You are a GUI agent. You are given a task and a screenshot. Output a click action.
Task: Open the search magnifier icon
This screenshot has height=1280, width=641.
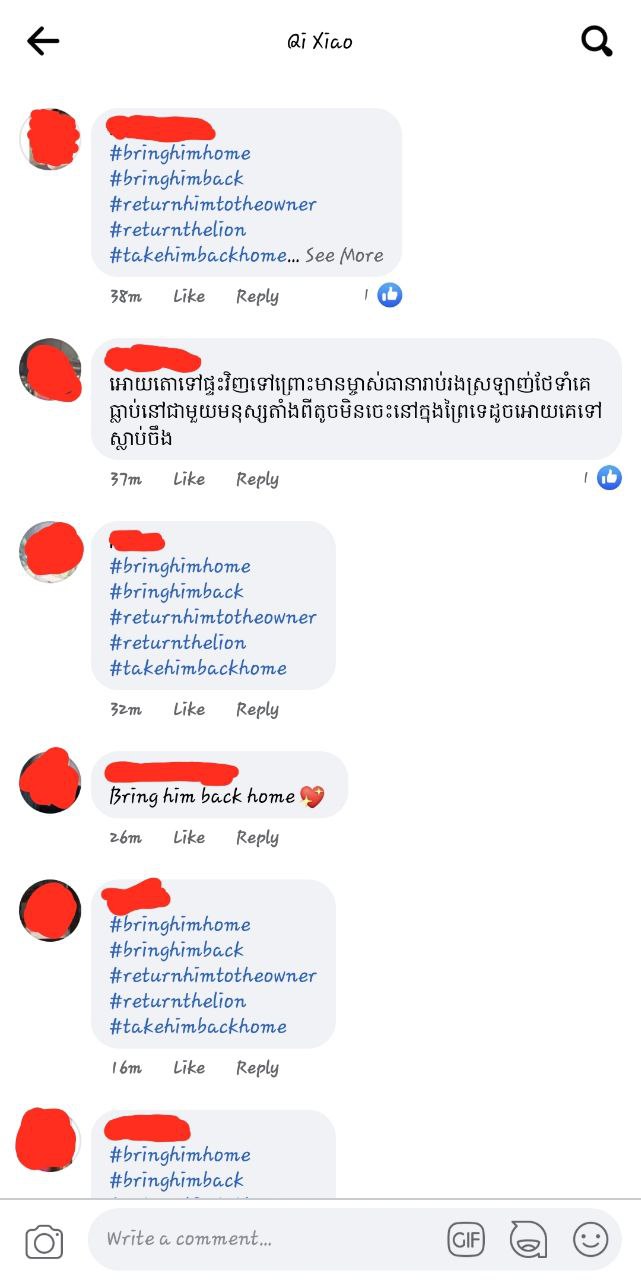(x=597, y=41)
